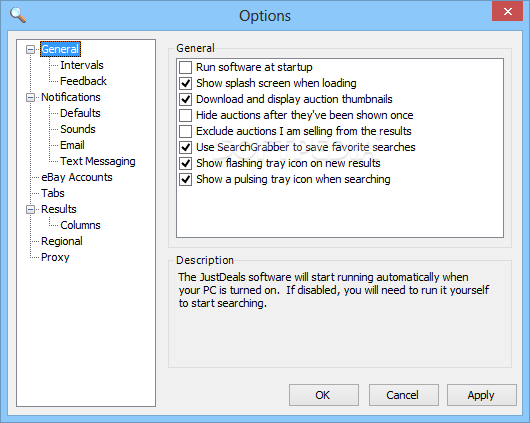Toggle Use SearchGrabber to save searches
Image resolution: width=530 pixels, height=423 pixels.
click(186, 147)
